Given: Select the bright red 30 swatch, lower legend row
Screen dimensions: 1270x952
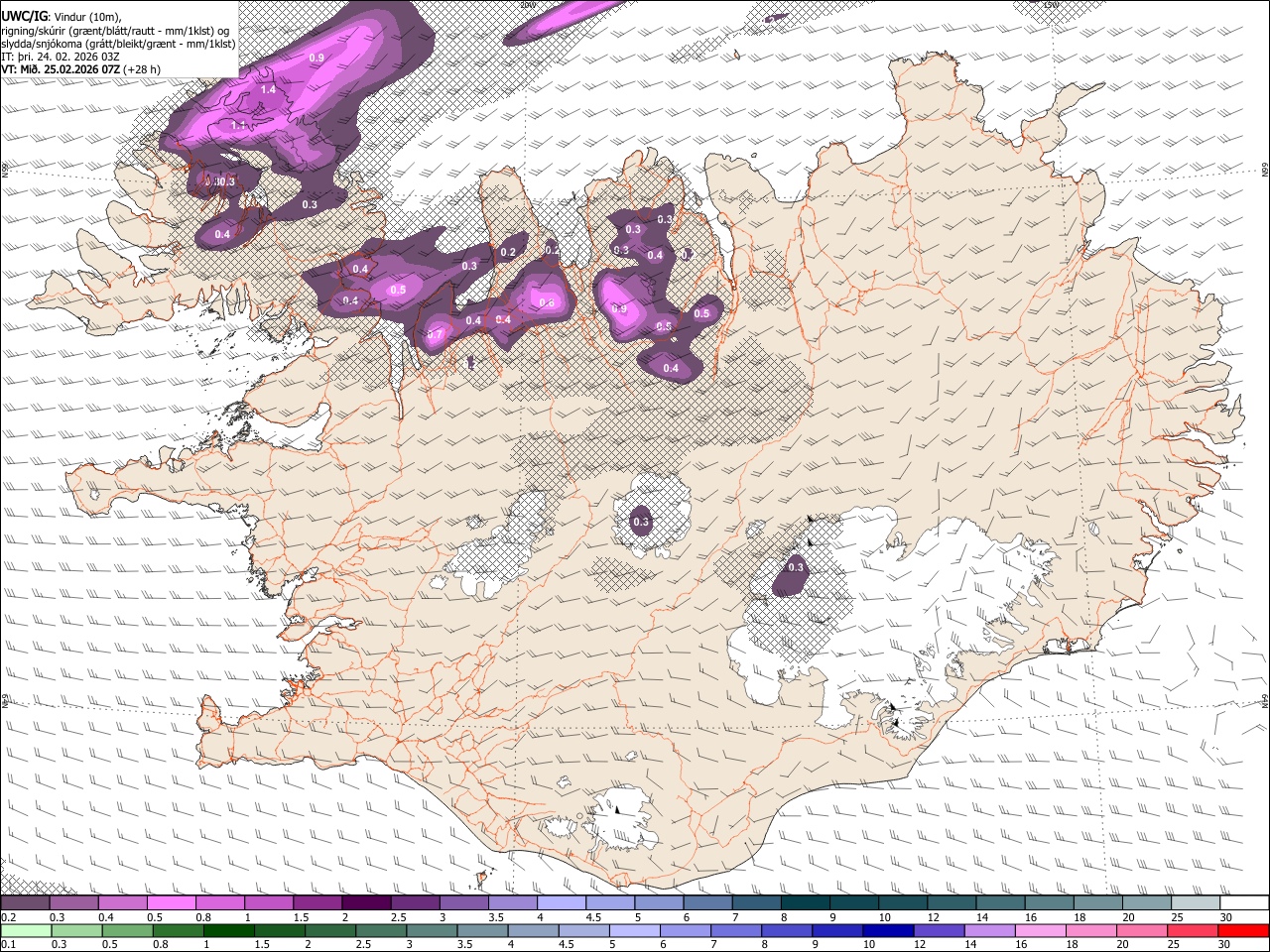Looking at the screenshot, I should coord(1243,930).
